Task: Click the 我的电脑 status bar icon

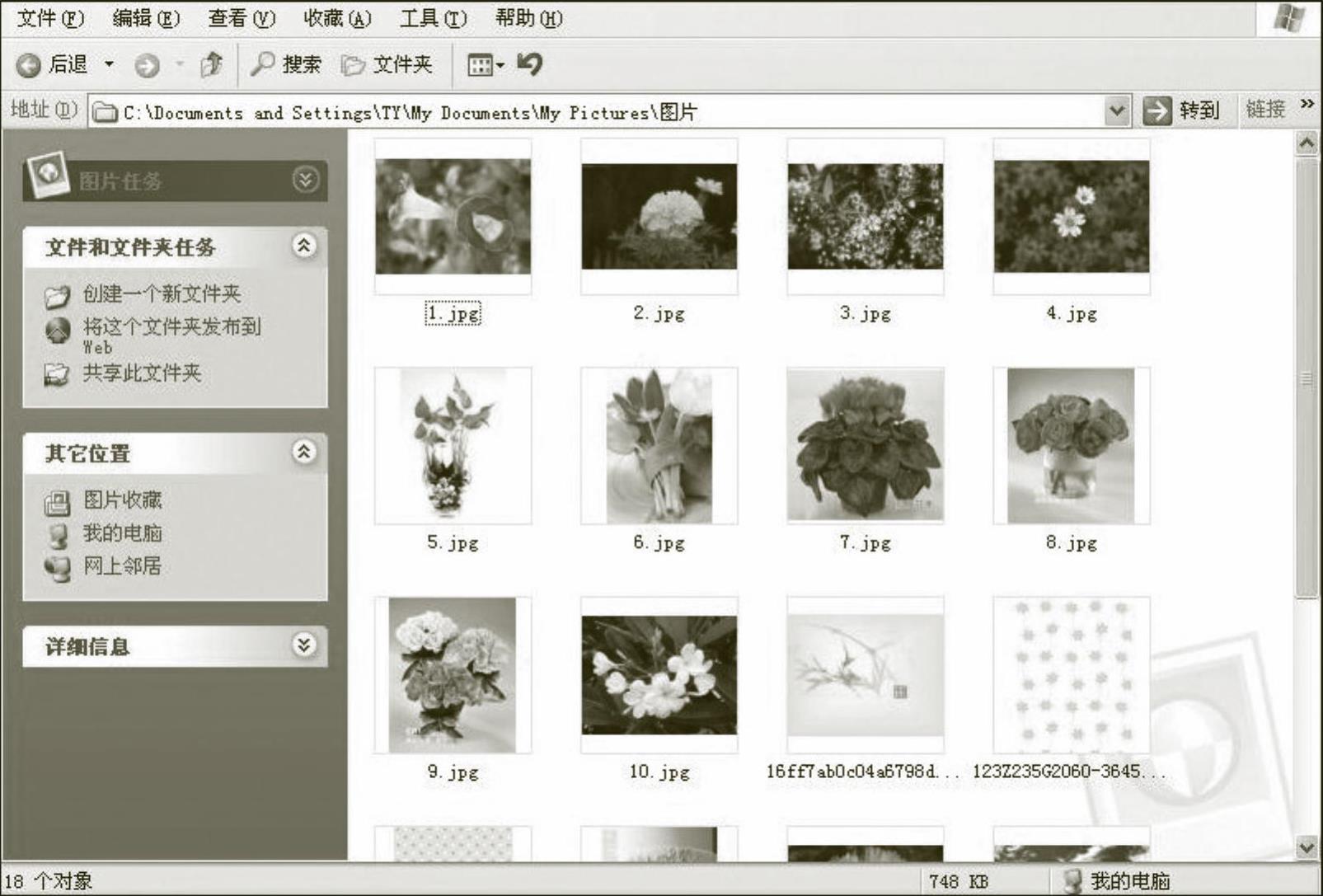Action: (x=1072, y=881)
